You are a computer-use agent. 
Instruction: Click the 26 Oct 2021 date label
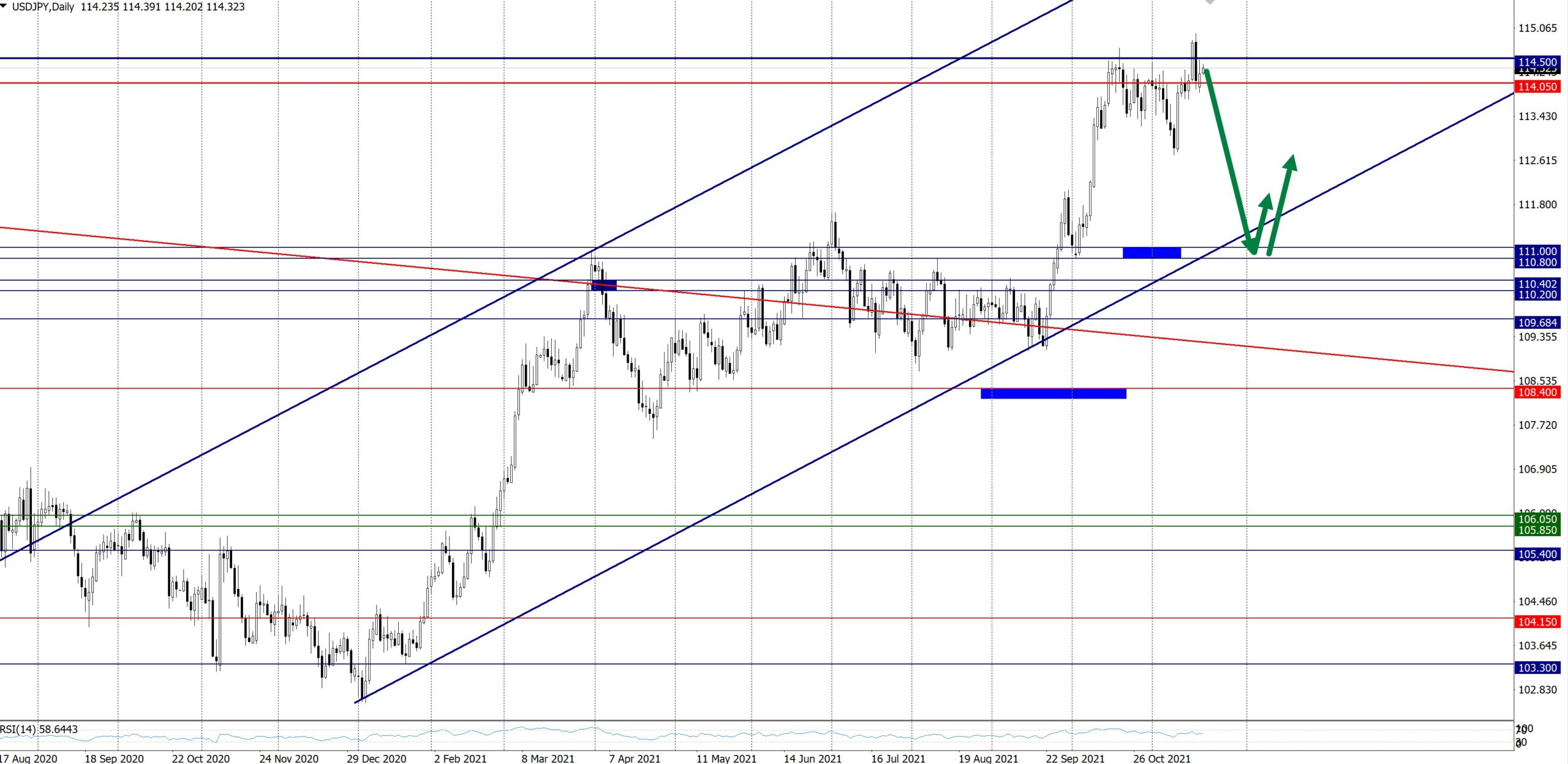(1161, 758)
